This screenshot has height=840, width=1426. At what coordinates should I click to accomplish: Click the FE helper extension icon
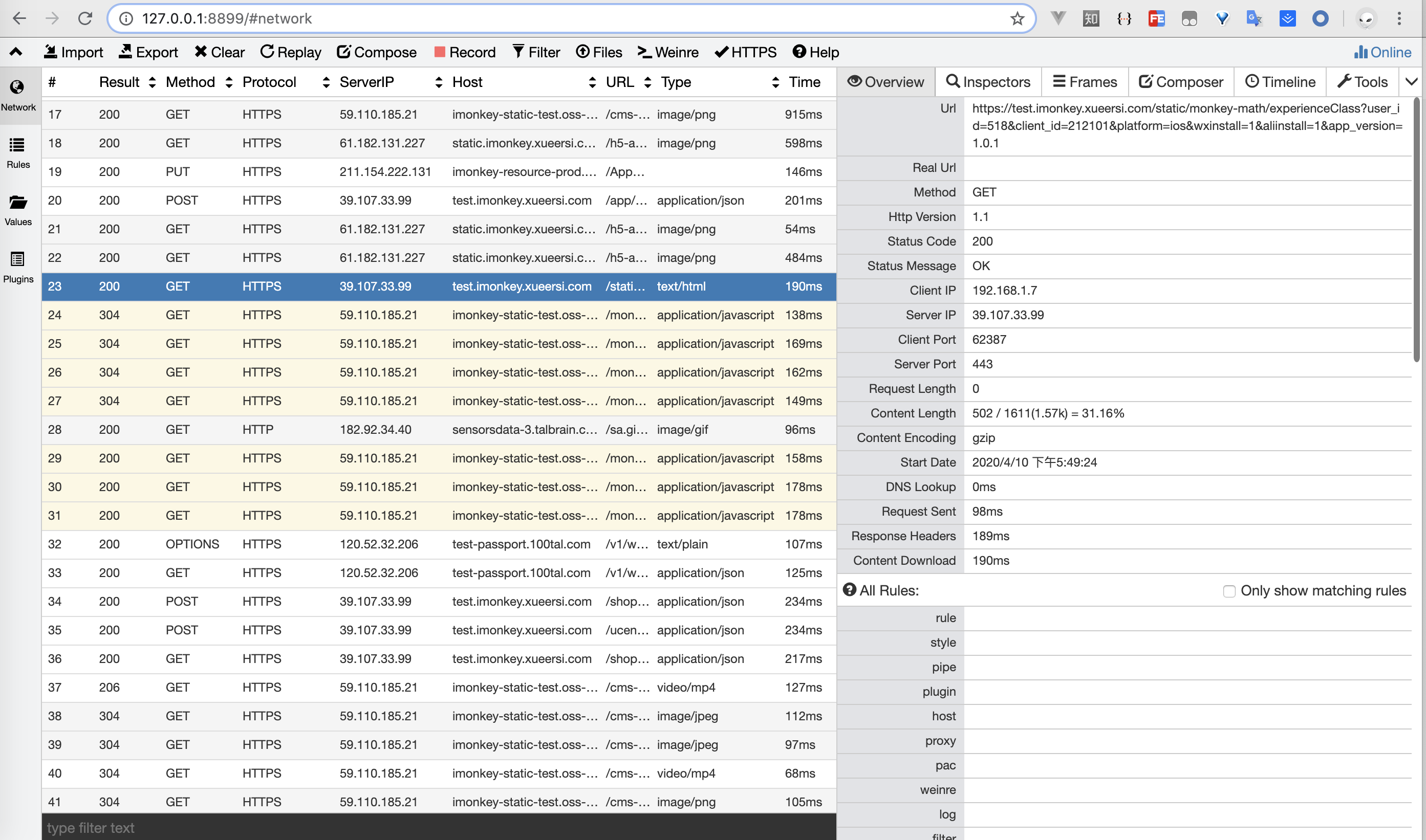click(1156, 19)
